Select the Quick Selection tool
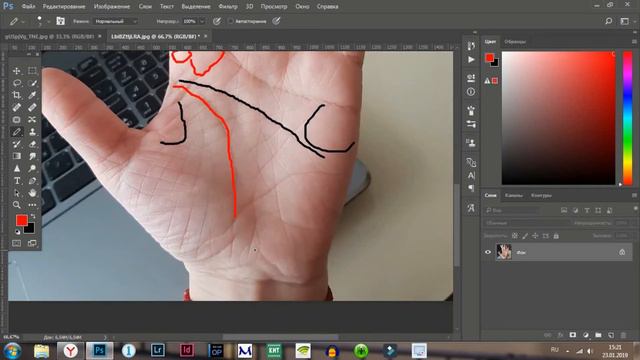The image size is (640, 360). (32, 83)
